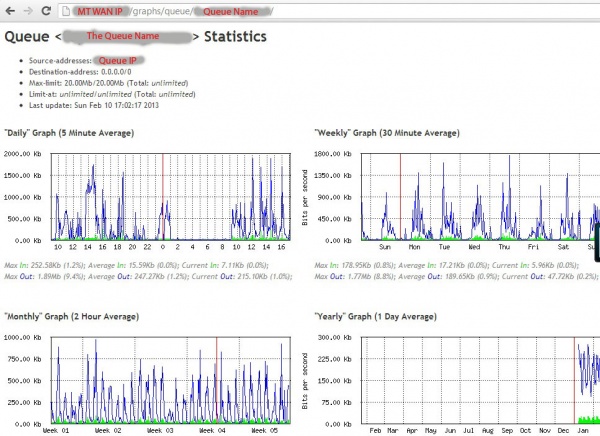Click the address bar URL field
The height and width of the screenshot is (436, 600).
point(329,11)
